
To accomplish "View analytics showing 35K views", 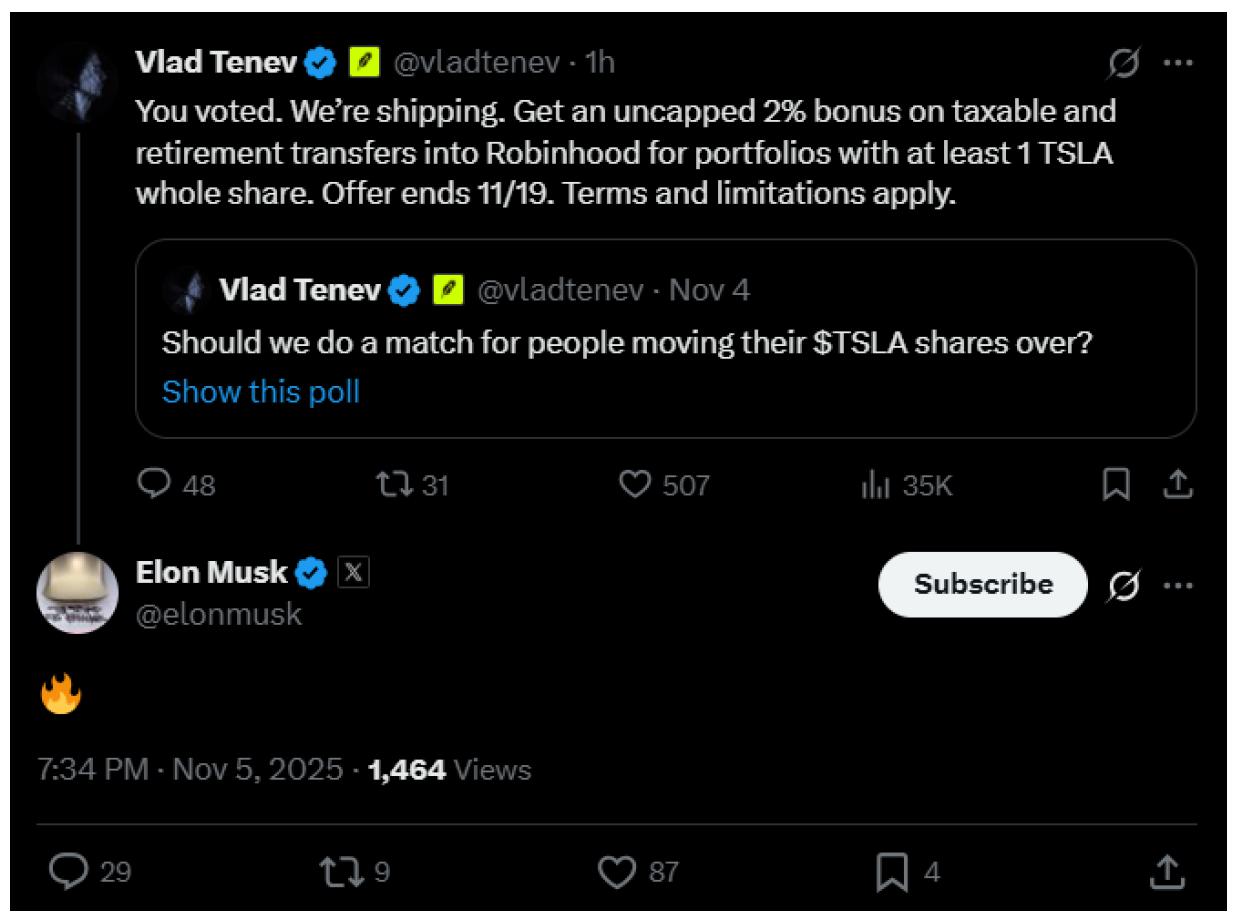I will [x=876, y=486].
